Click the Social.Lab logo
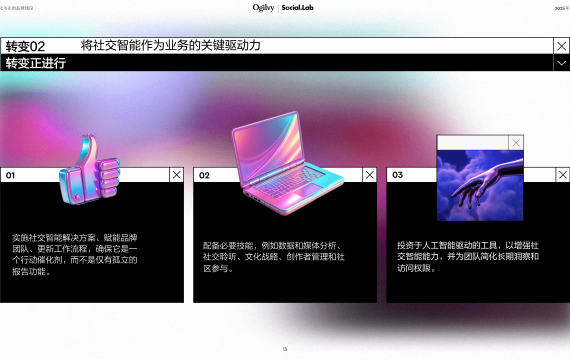This screenshot has width=570, height=360. [x=297, y=8]
